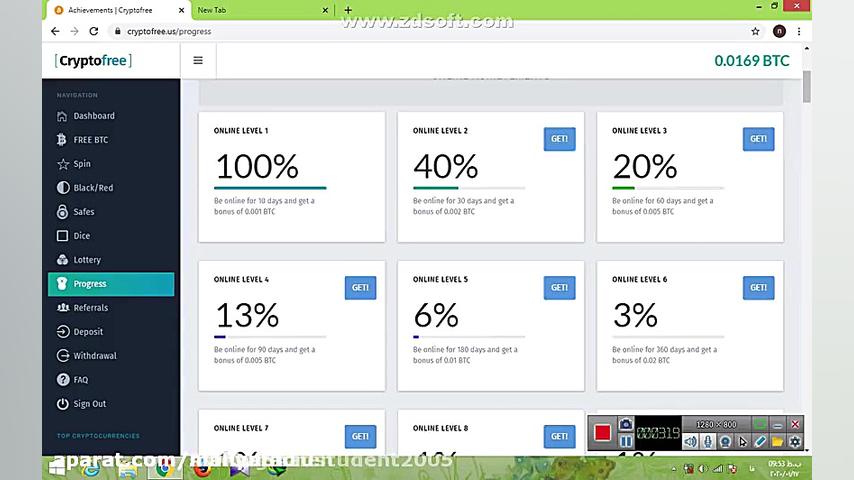The image size is (854, 480).
Task: Claim the Online Level 8 GET! bonus
Action: click(x=559, y=436)
